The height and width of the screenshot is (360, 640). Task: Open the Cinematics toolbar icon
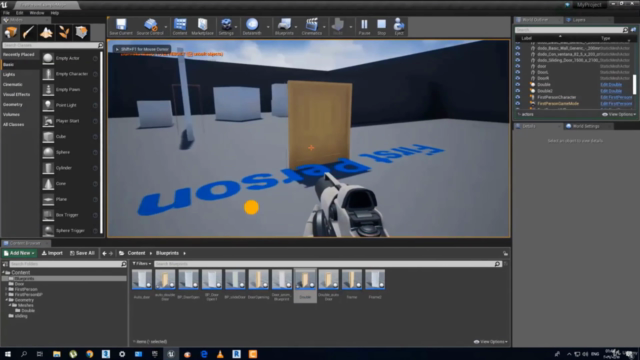[312, 27]
